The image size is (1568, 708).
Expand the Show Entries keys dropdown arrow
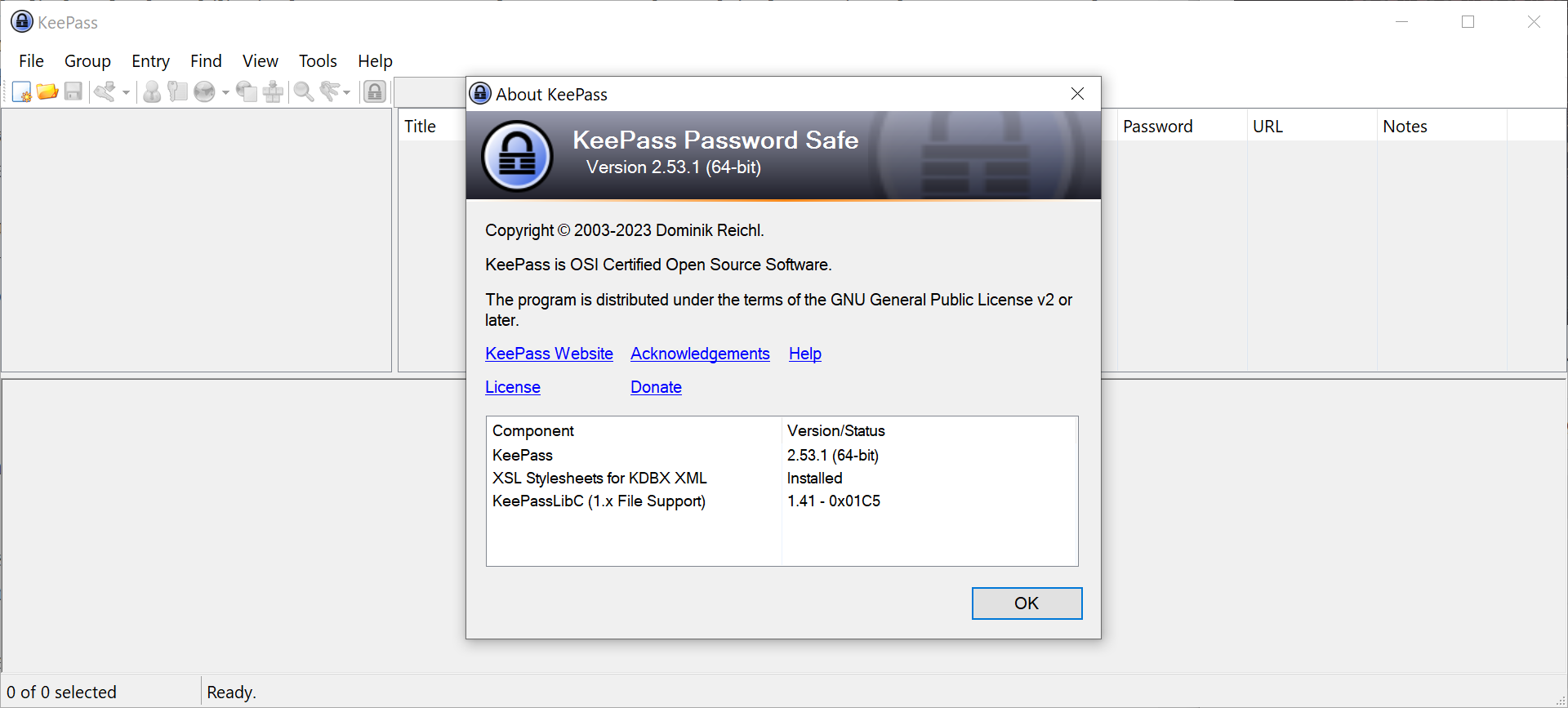(x=346, y=92)
